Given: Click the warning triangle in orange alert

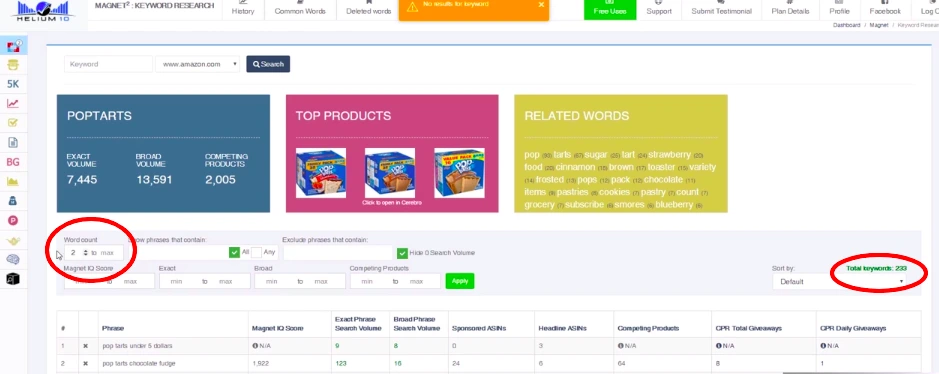Looking at the screenshot, I should [411, 7].
